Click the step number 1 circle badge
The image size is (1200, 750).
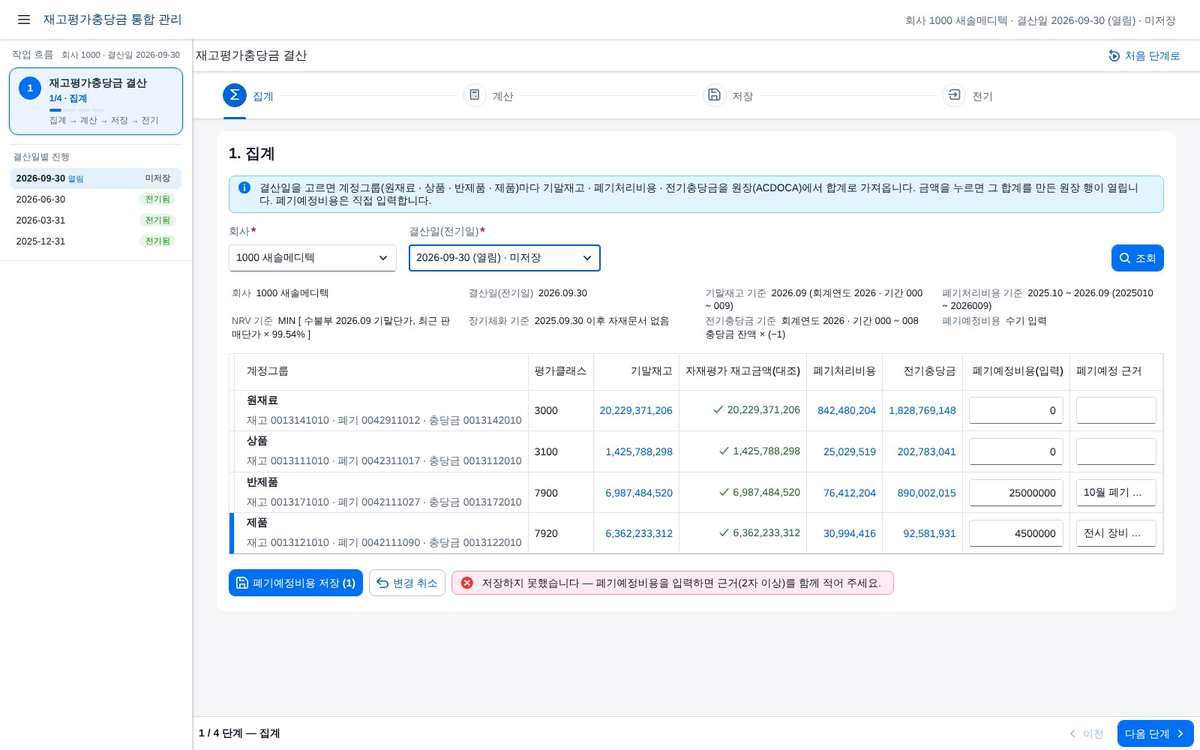(x=30, y=89)
